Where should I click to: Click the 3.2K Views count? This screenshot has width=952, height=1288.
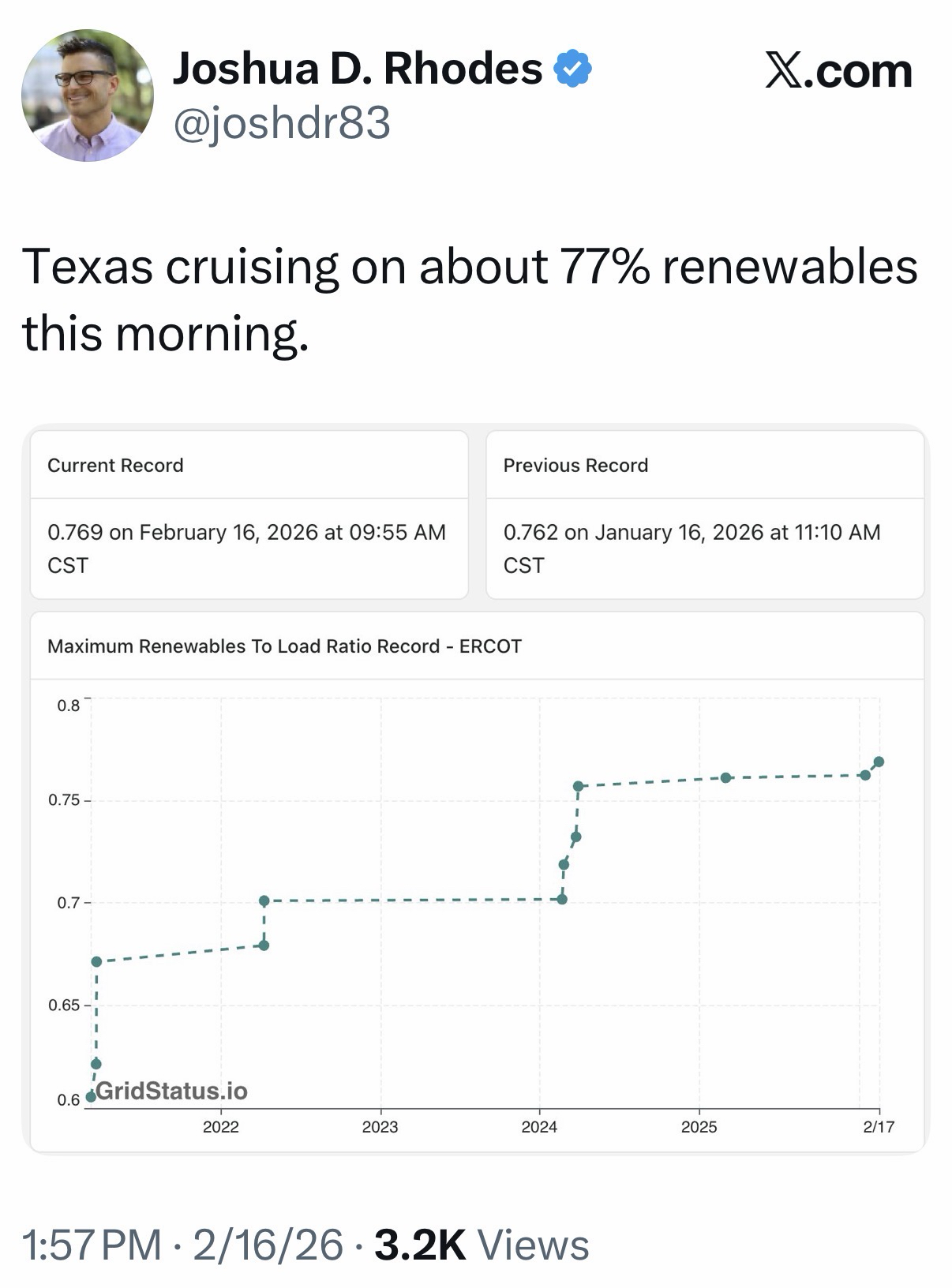coord(482,1245)
